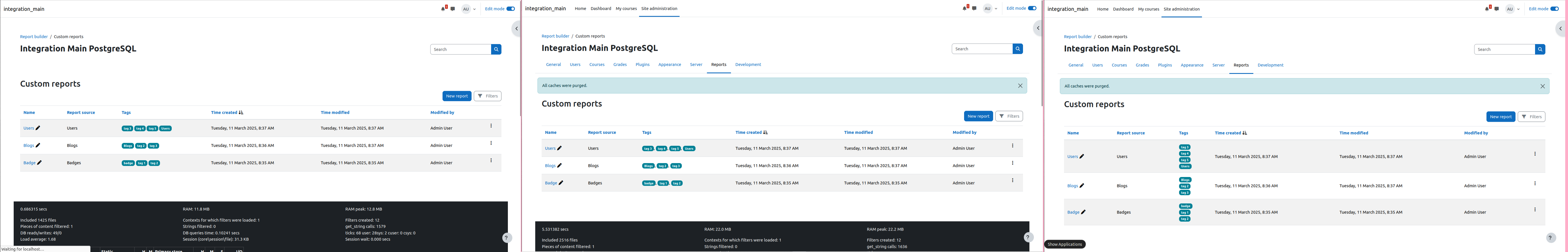The image size is (1568, 252).
Task: Expand the block drawer arrow in middle window
Action: pos(1038,28)
